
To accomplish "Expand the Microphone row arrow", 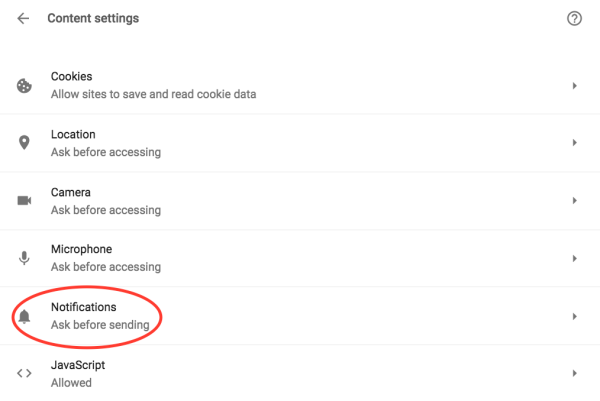I will click(x=574, y=258).
